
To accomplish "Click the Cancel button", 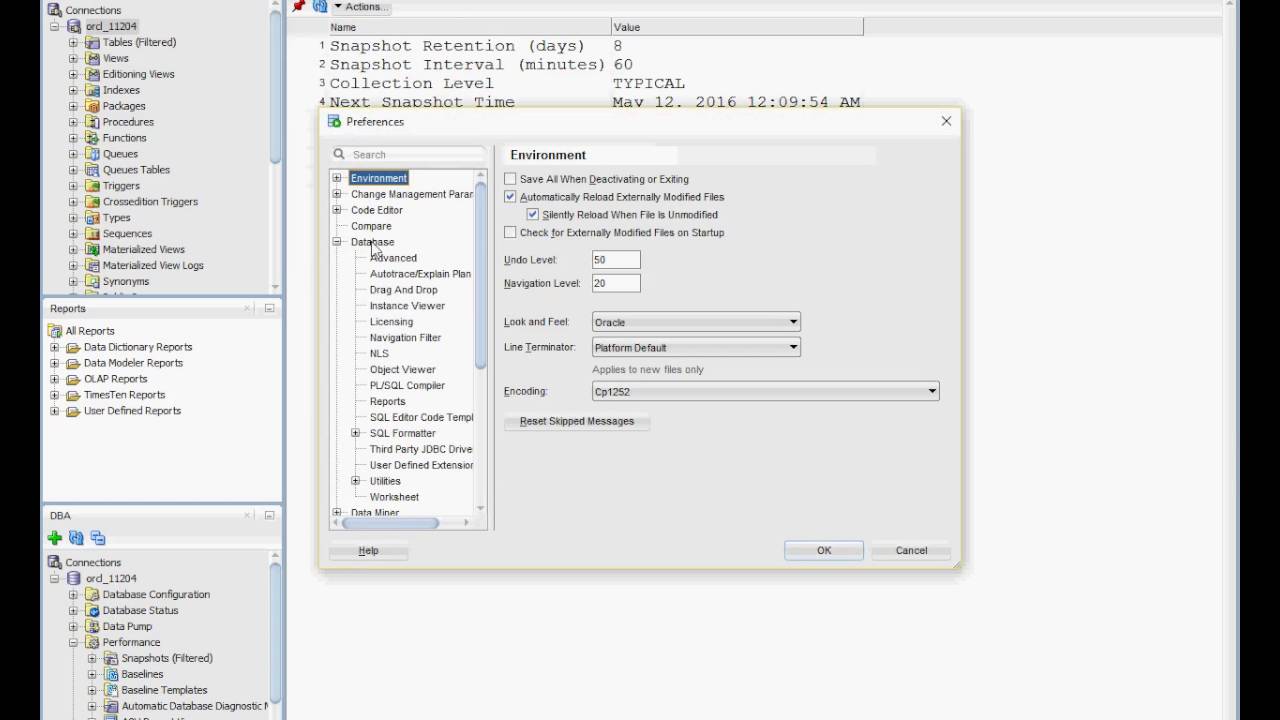I will tap(911, 551).
